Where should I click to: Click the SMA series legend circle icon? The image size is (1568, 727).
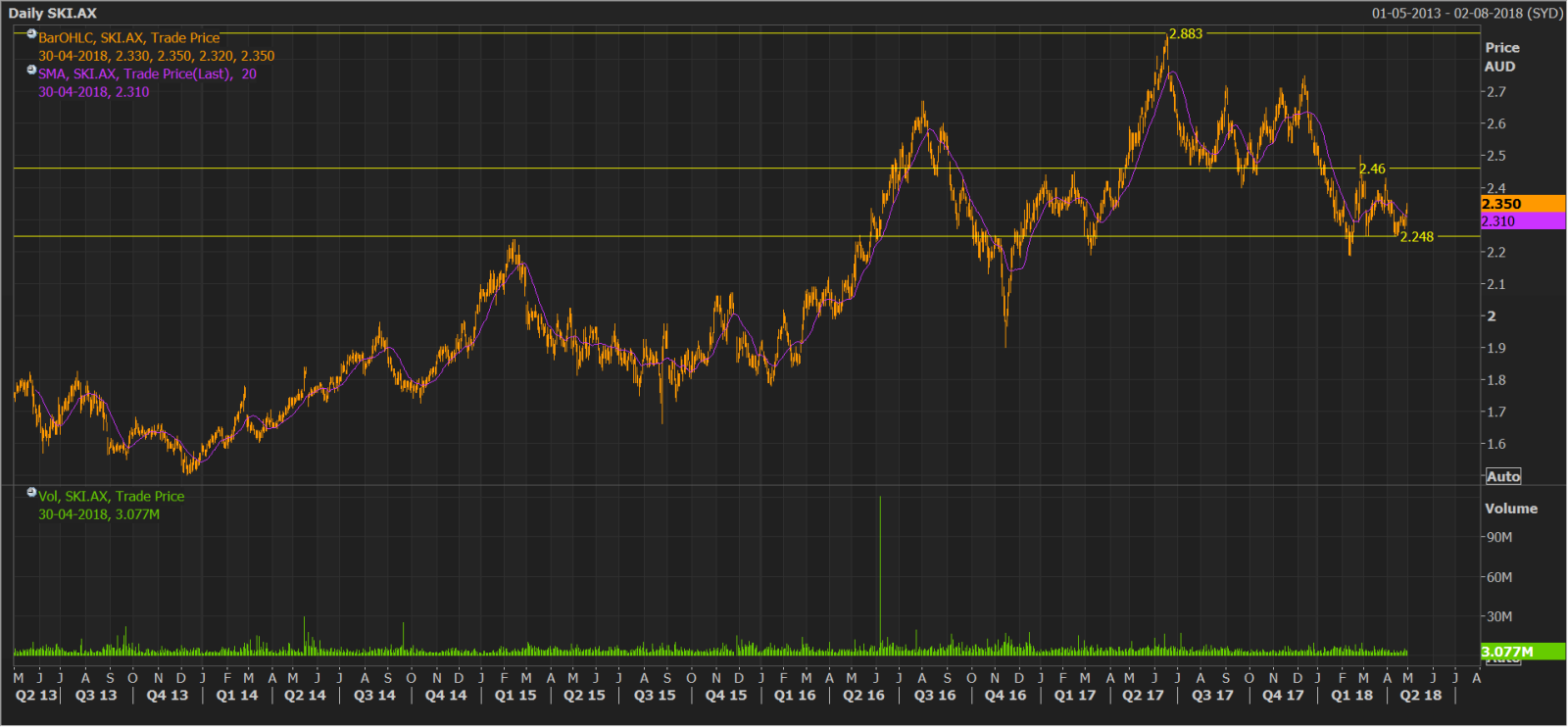click(31, 70)
